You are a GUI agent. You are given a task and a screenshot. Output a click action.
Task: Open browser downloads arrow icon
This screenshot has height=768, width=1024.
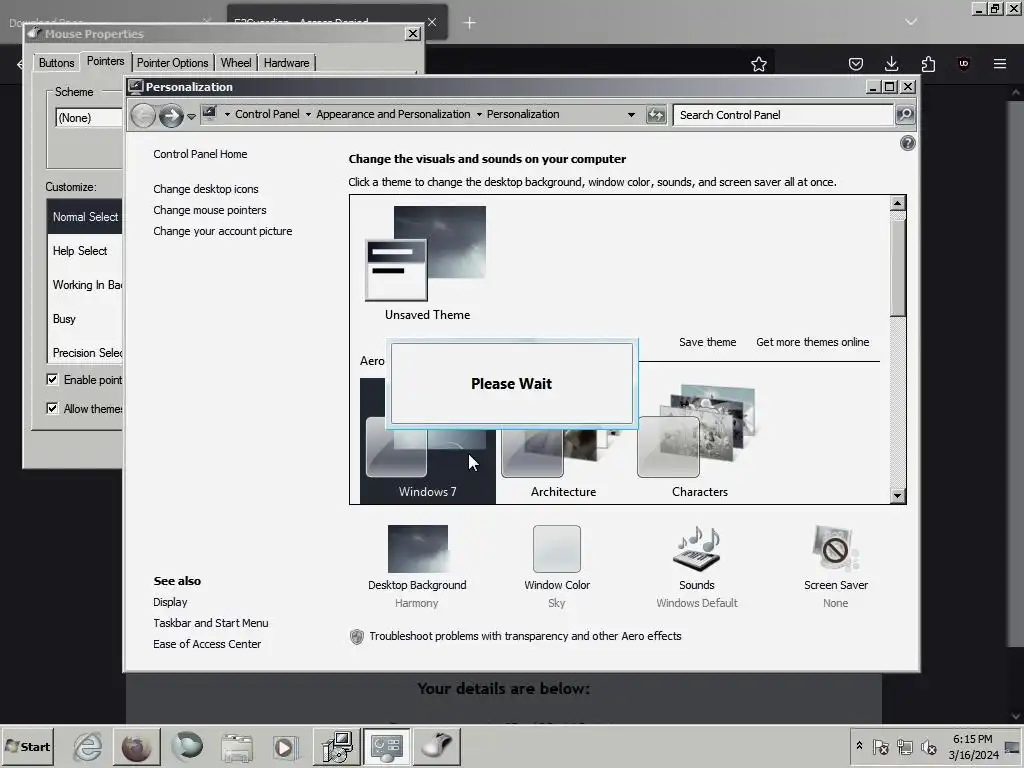pyautogui.click(x=891, y=64)
